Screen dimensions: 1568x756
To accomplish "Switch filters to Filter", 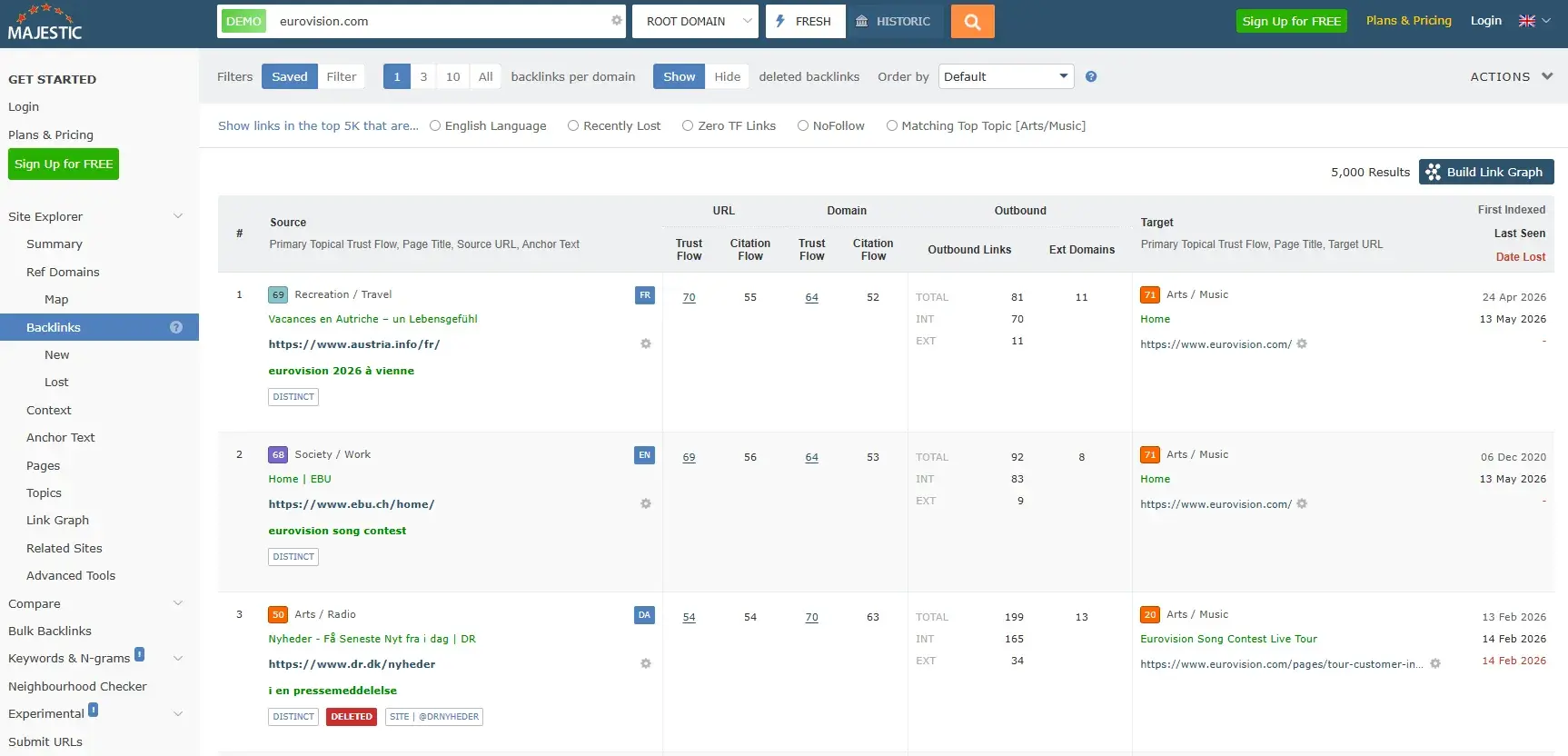I will coord(342,76).
